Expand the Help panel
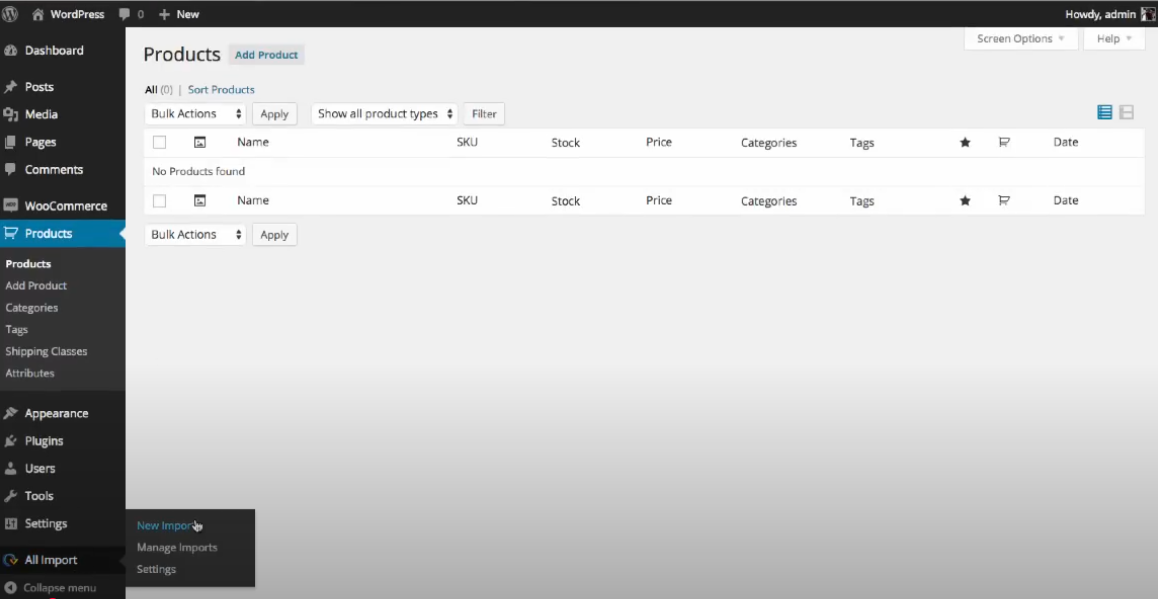Viewport: 1158px width, 599px height. click(1114, 38)
